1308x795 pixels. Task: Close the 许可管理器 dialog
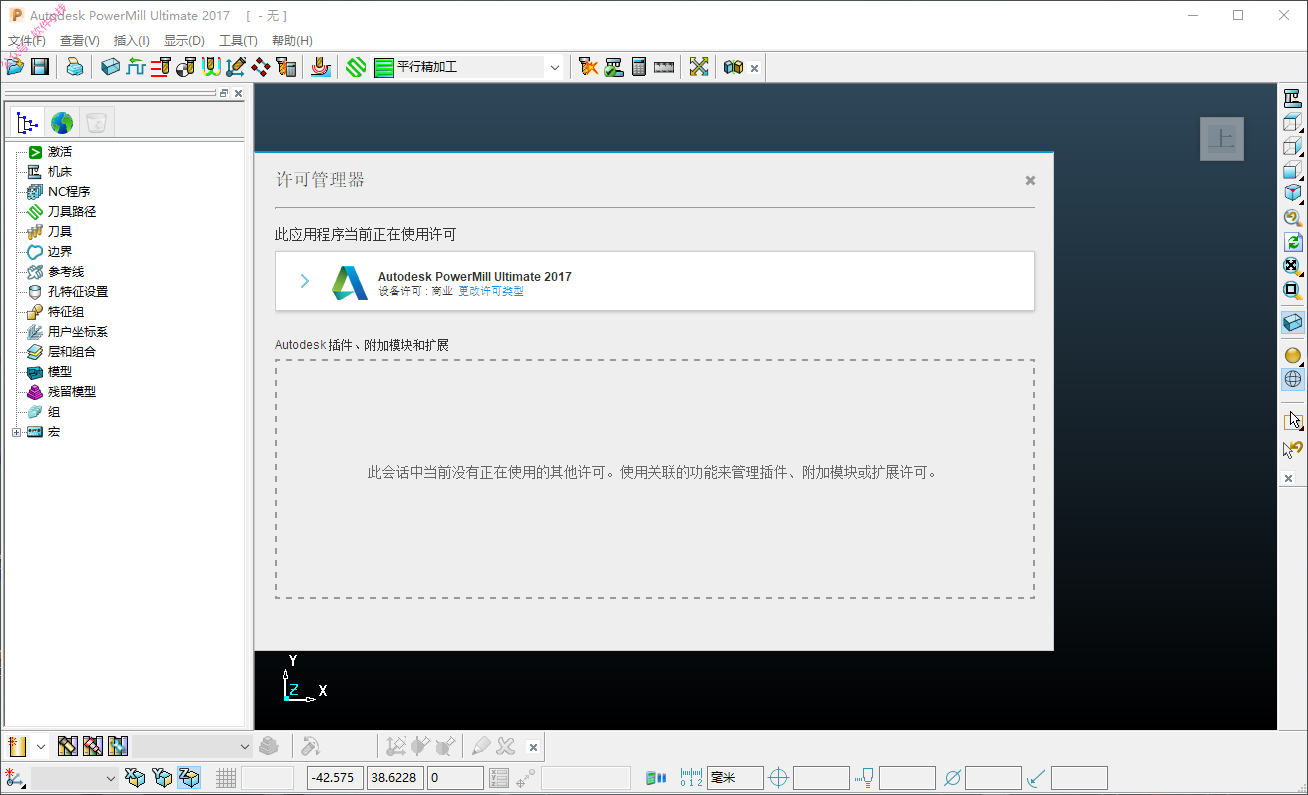[x=1030, y=180]
